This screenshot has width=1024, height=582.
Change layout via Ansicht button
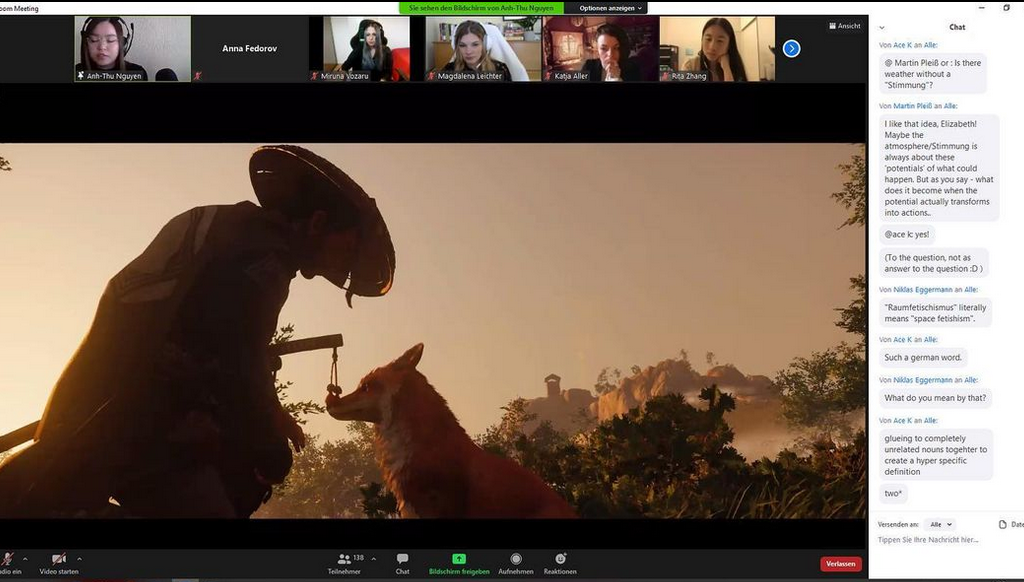(x=845, y=26)
